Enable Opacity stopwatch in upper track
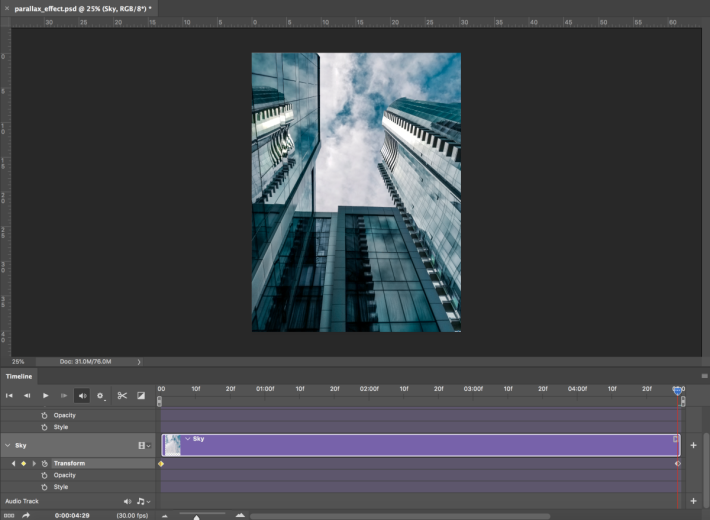This screenshot has height=520, width=710. coord(44,415)
